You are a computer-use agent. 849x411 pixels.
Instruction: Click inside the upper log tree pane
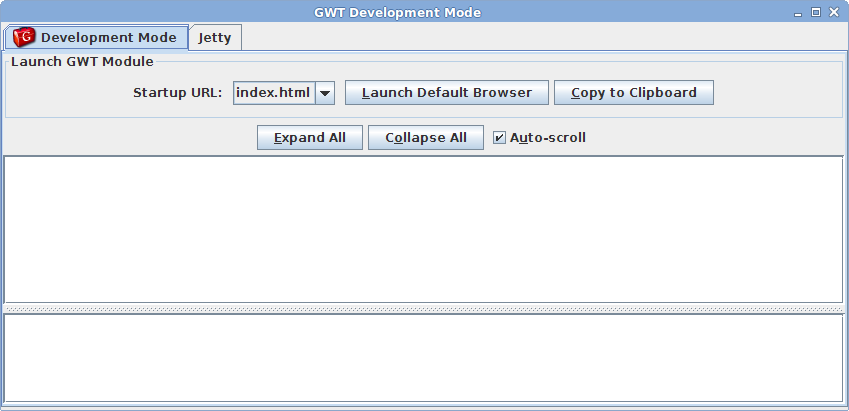(x=423, y=230)
